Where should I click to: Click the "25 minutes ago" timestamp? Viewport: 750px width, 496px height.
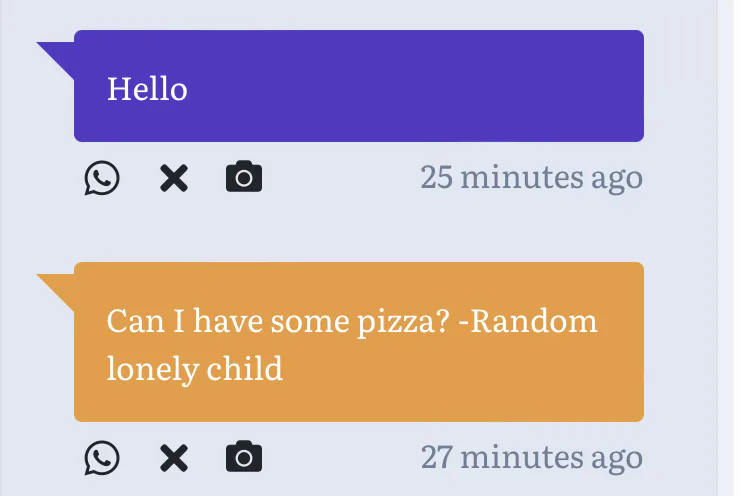pyautogui.click(x=531, y=178)
